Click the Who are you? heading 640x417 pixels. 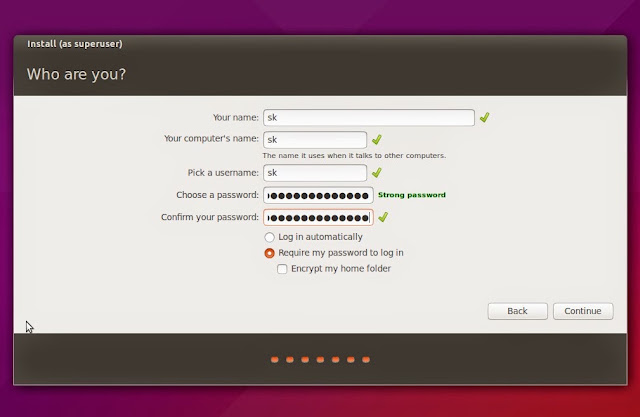pyautogui.click(x=76, y=74)
